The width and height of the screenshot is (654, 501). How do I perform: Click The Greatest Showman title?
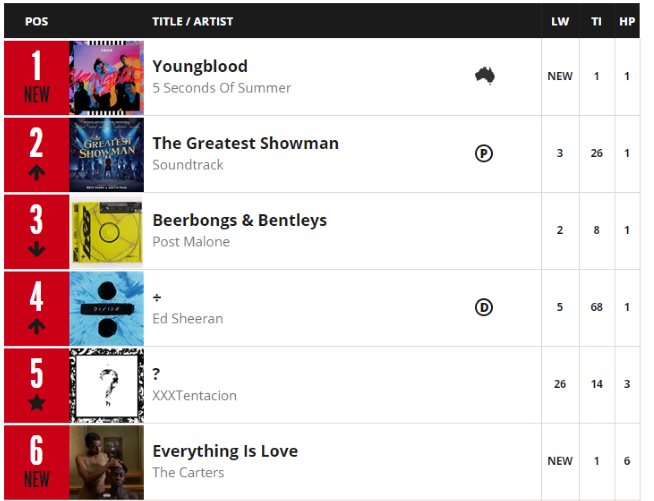tap(245, 143)
